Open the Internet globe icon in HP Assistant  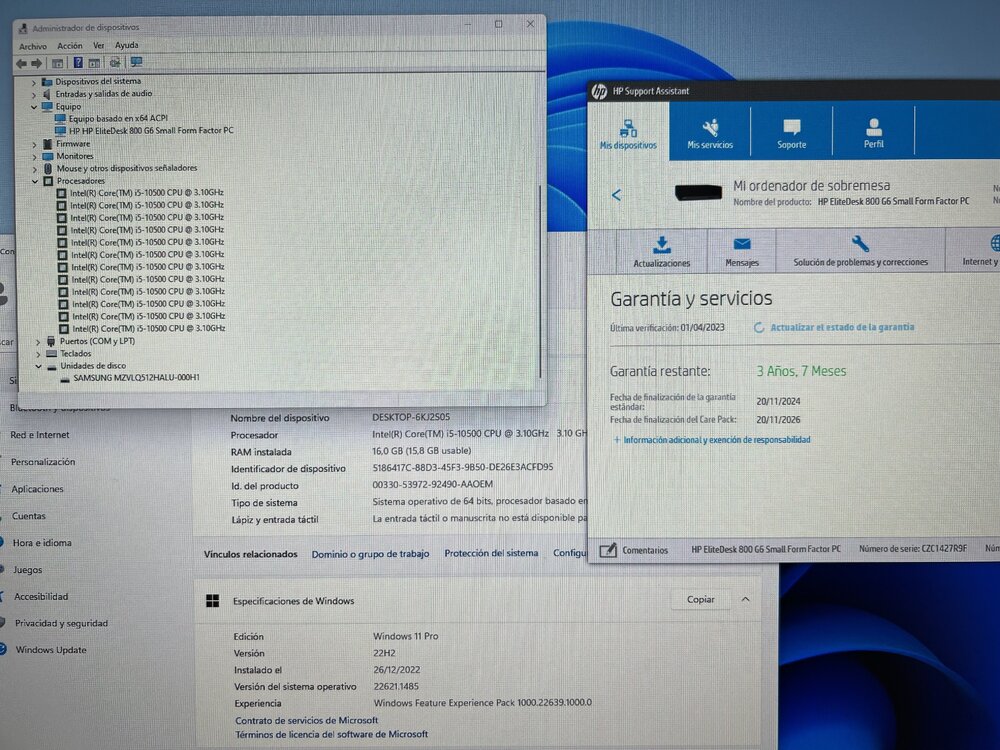(994, 243)
